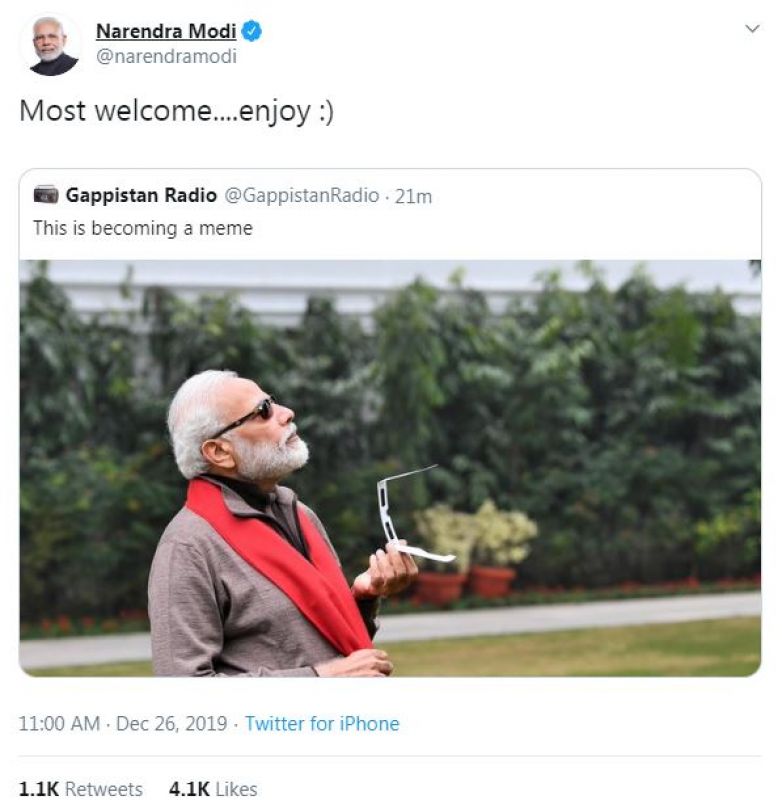Click the blue verified badge

tap(253, 31)
